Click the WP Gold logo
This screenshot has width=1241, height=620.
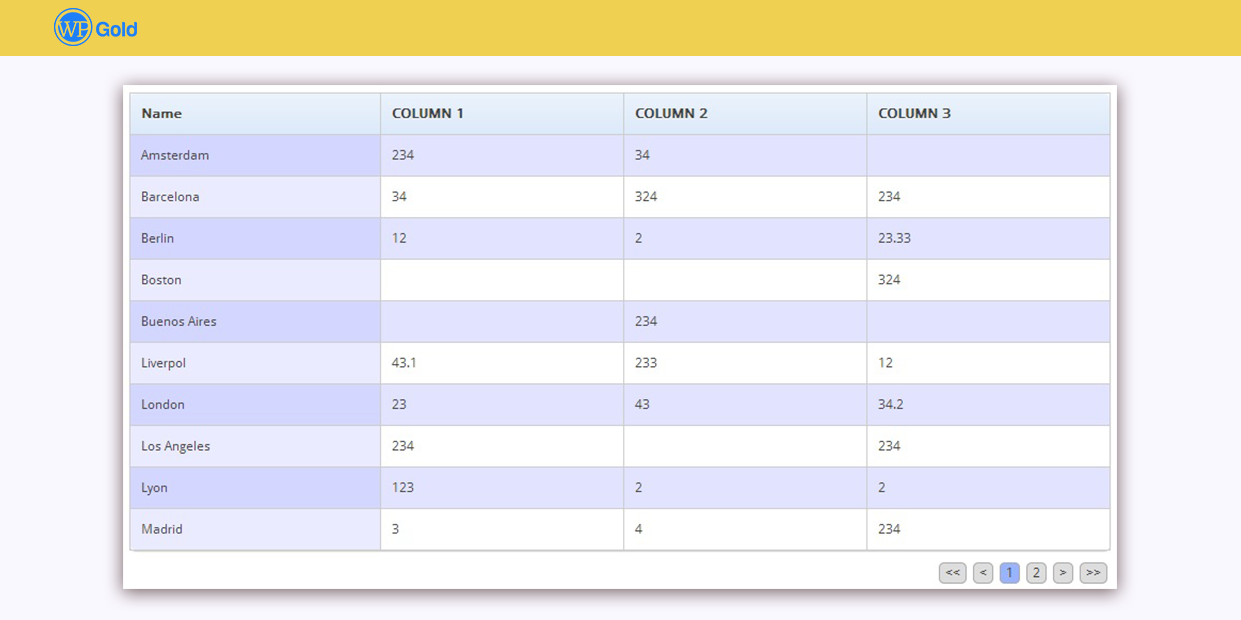pyautogui.click(x=96, y=28)
